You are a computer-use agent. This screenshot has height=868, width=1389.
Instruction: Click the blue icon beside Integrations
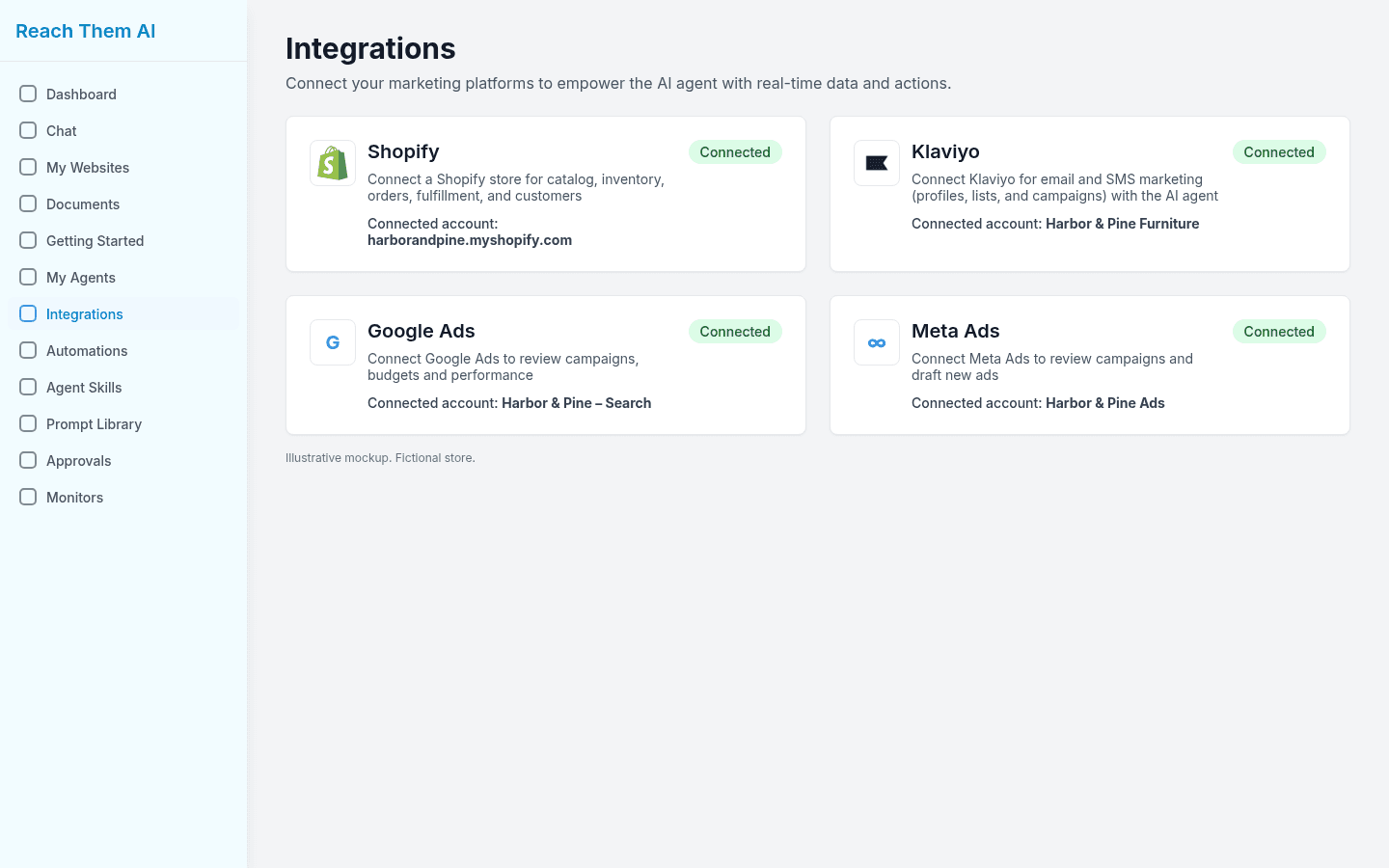pos(28,313)
